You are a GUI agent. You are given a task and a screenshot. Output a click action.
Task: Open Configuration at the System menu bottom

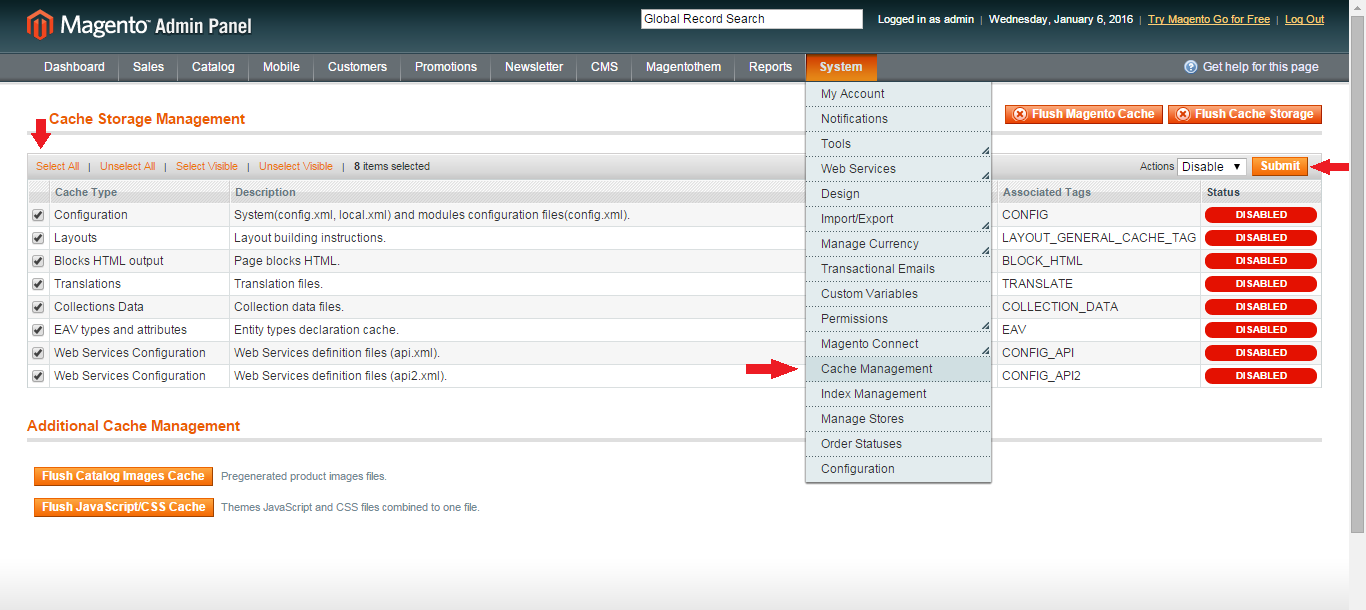898,469
